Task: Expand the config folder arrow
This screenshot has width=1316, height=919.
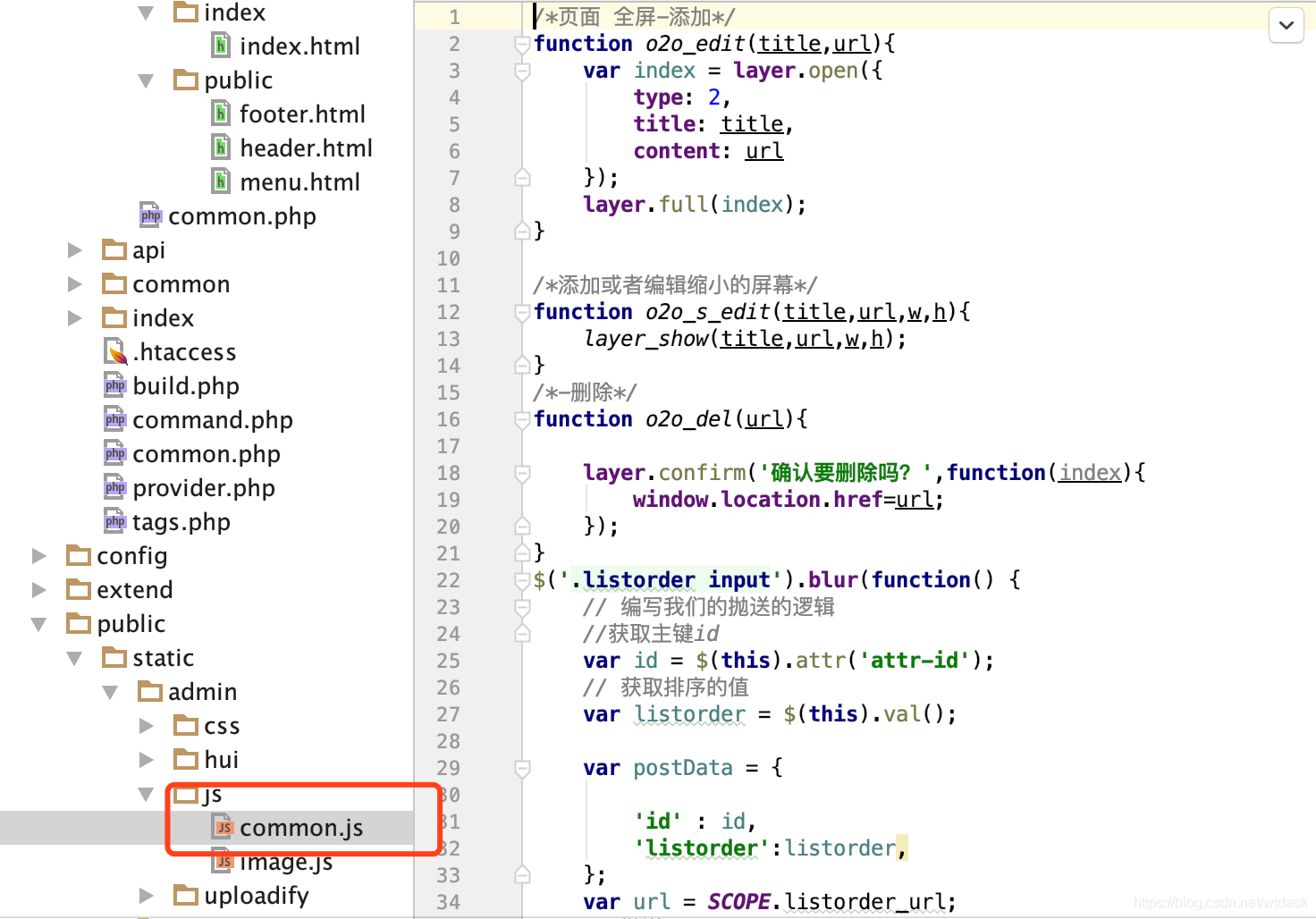Action: pyautogui.click(x=39, y=556)
